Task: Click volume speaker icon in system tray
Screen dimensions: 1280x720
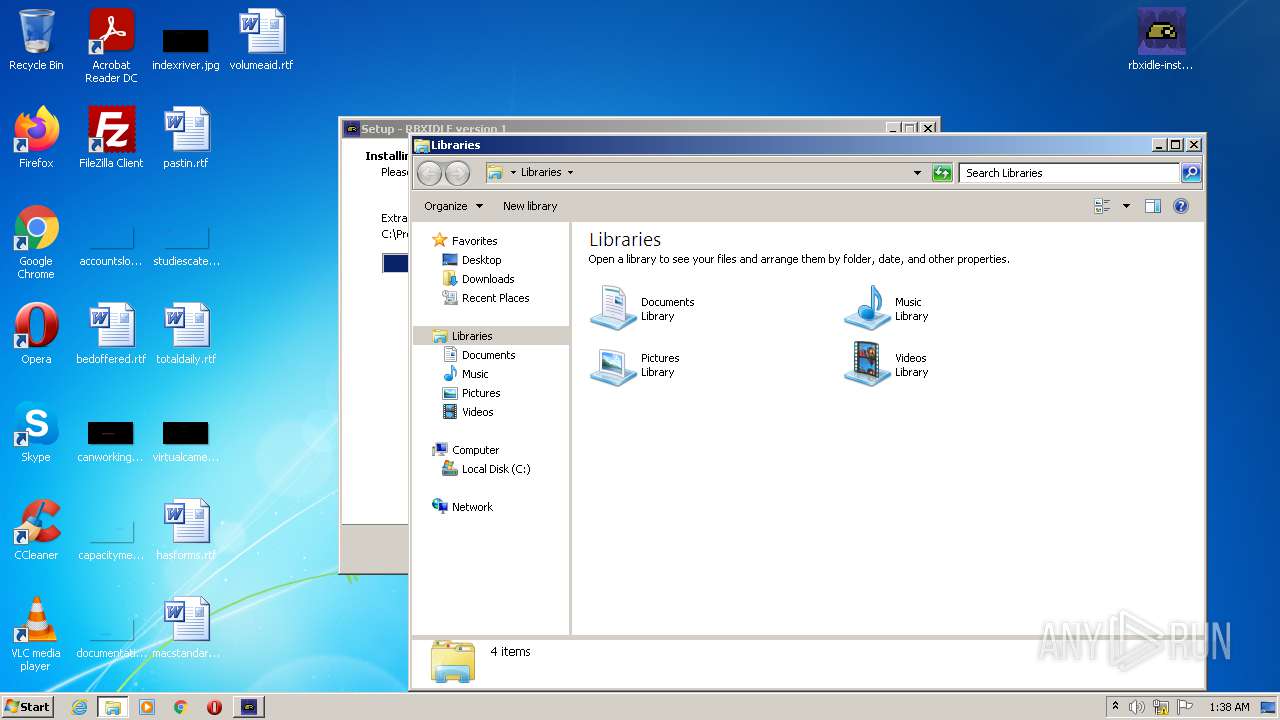Action: (x=1137, y=707)
